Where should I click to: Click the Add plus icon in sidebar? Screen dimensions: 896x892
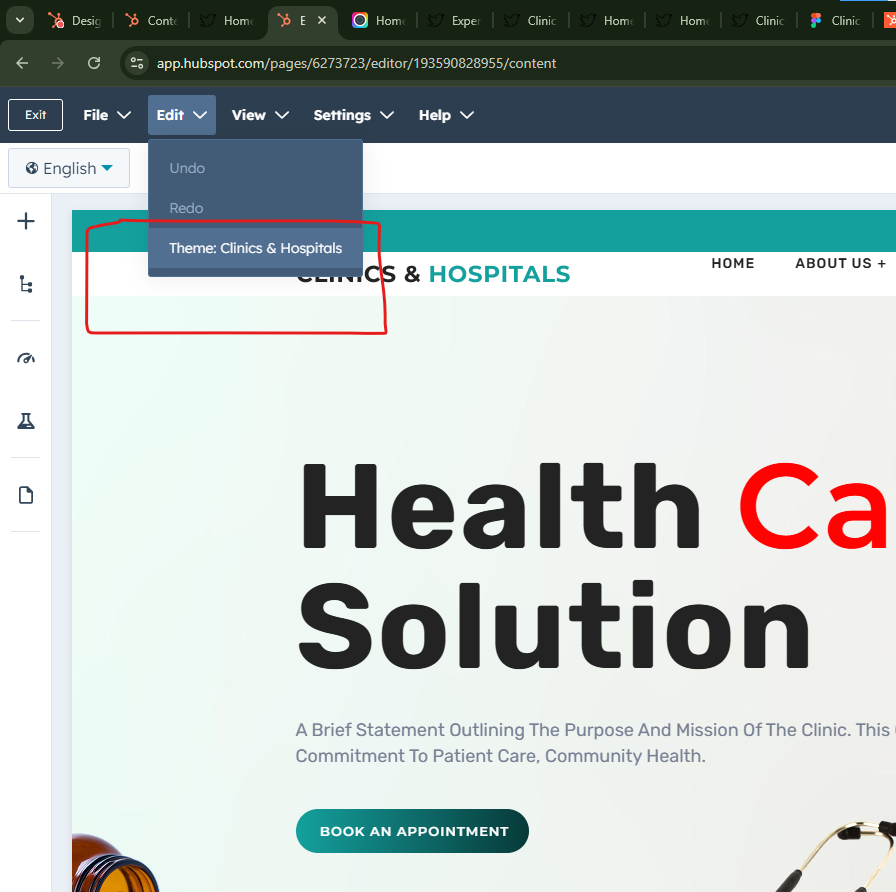(x=26, y=221)
